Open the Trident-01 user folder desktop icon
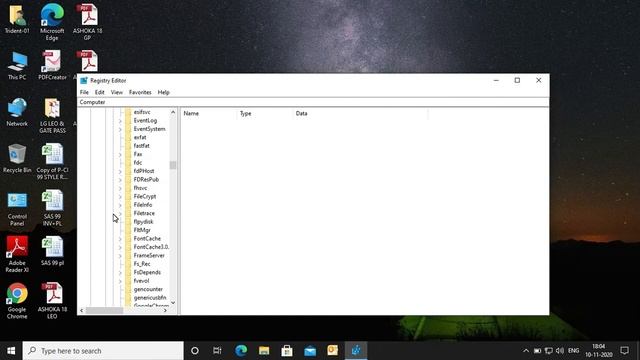 pos(17,19)
